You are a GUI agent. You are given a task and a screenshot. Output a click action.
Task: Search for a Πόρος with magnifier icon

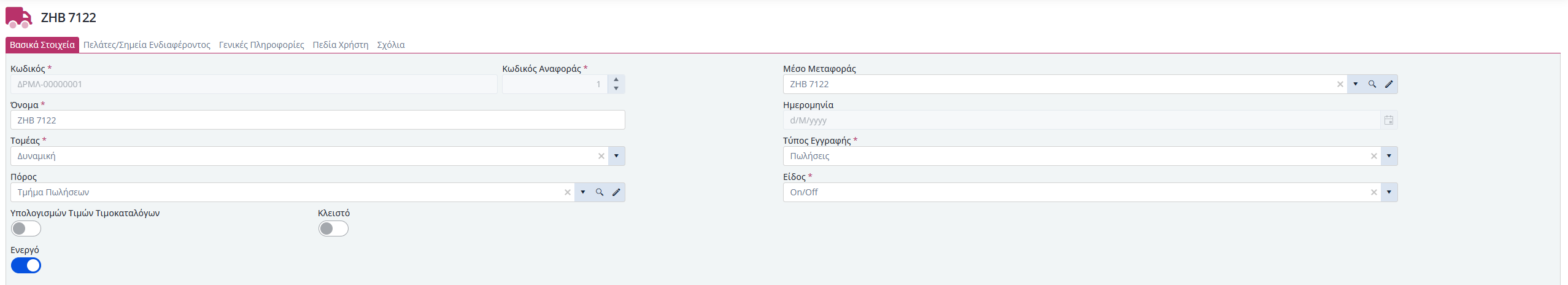click(600, 192)
